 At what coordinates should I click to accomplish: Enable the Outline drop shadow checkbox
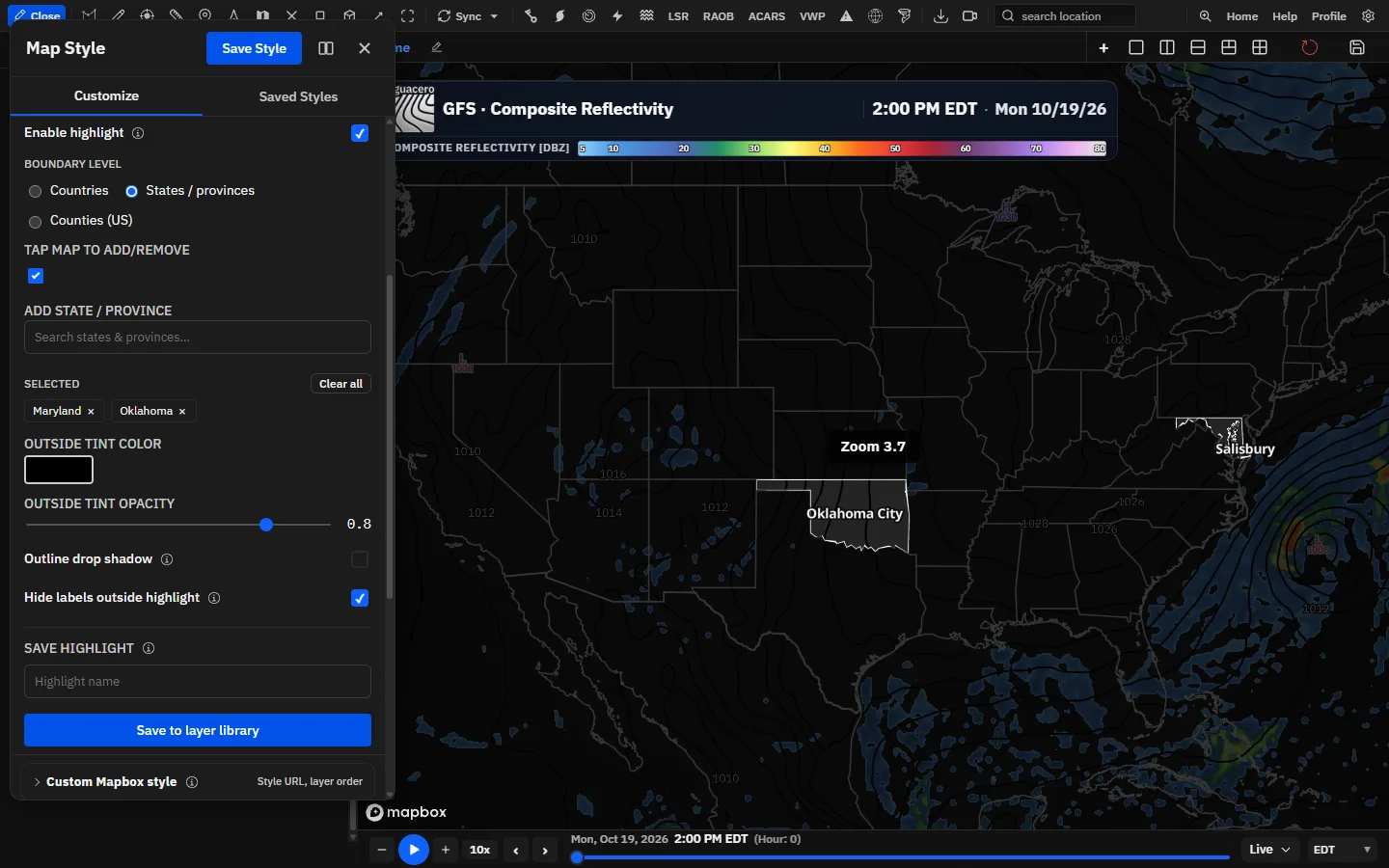pos(360,559)
